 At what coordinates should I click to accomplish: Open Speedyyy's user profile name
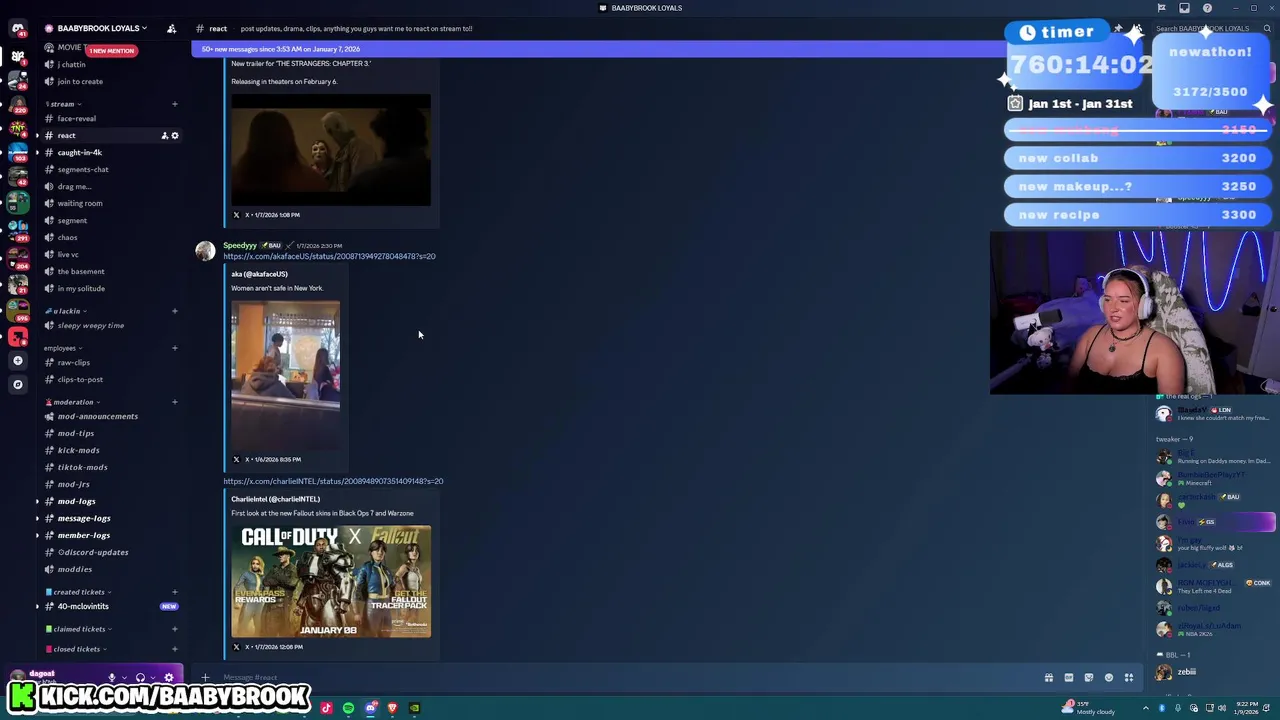pyautogui.click(x=240, y=245)
